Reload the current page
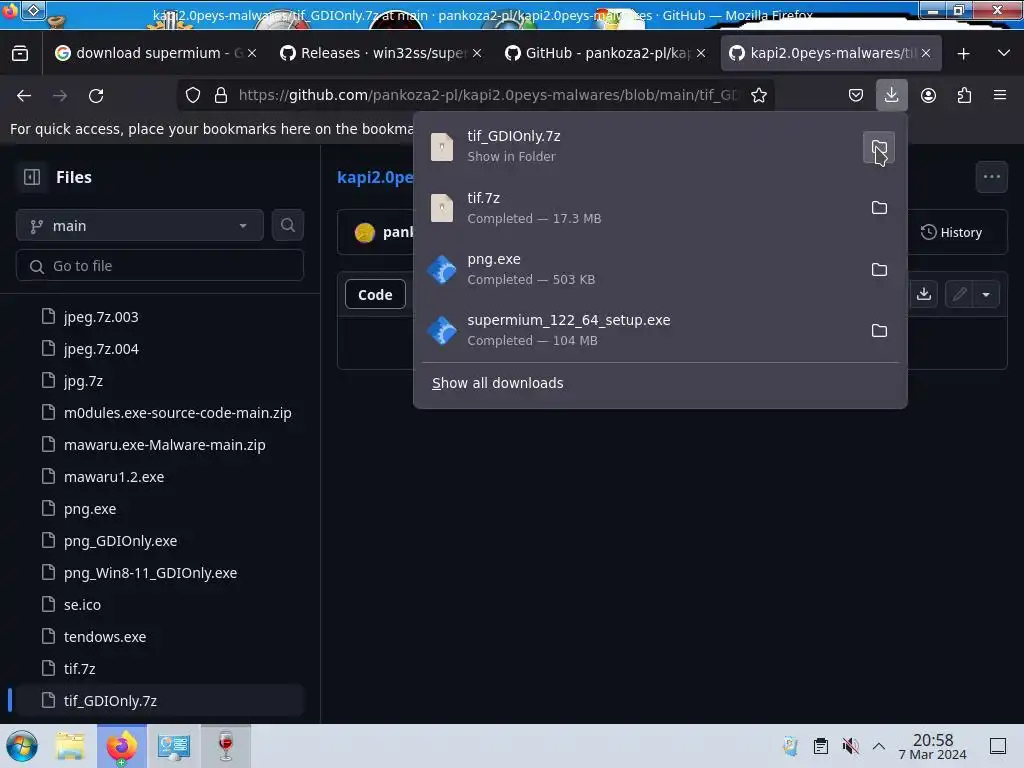Image resolution: width=1024 pixels, height=768 pixels. (96, 95)
